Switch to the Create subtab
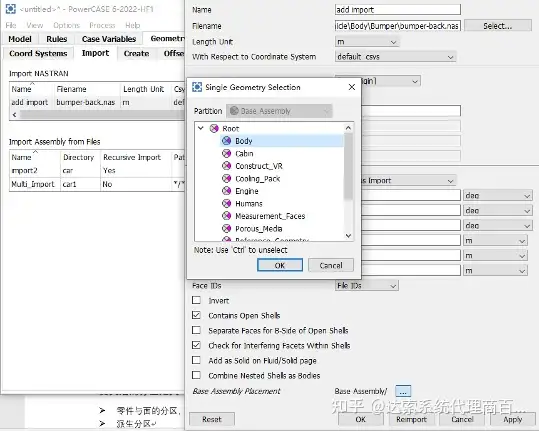 click(x=136, y=54)
